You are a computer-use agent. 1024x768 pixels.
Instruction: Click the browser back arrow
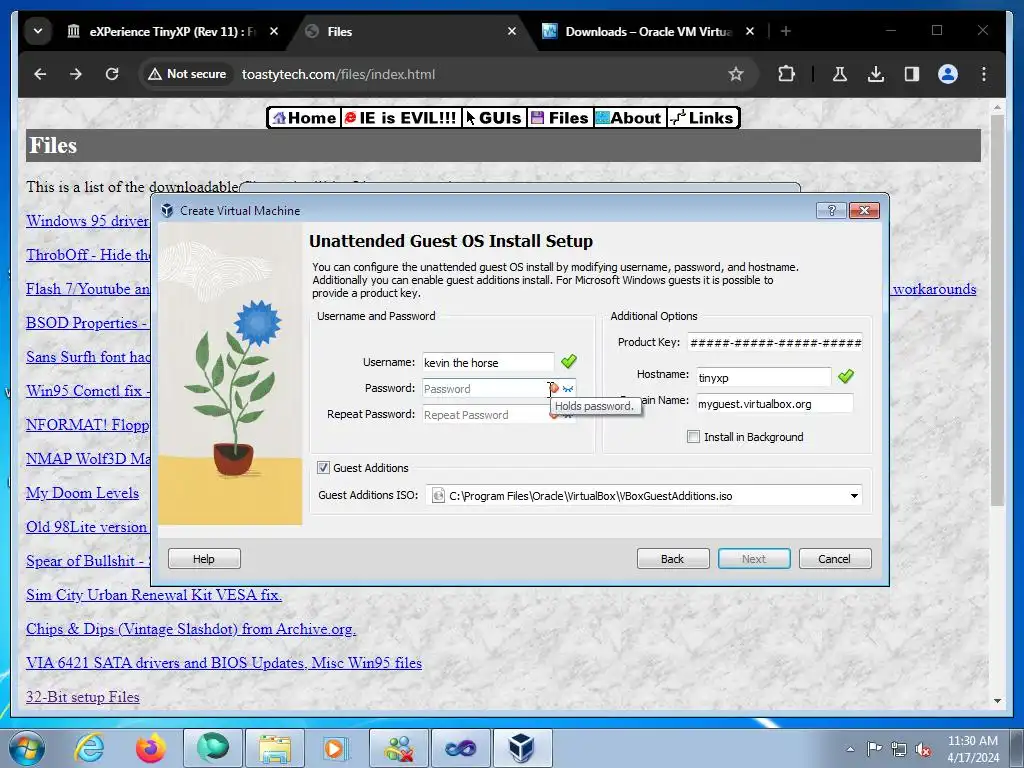point(40,74)
